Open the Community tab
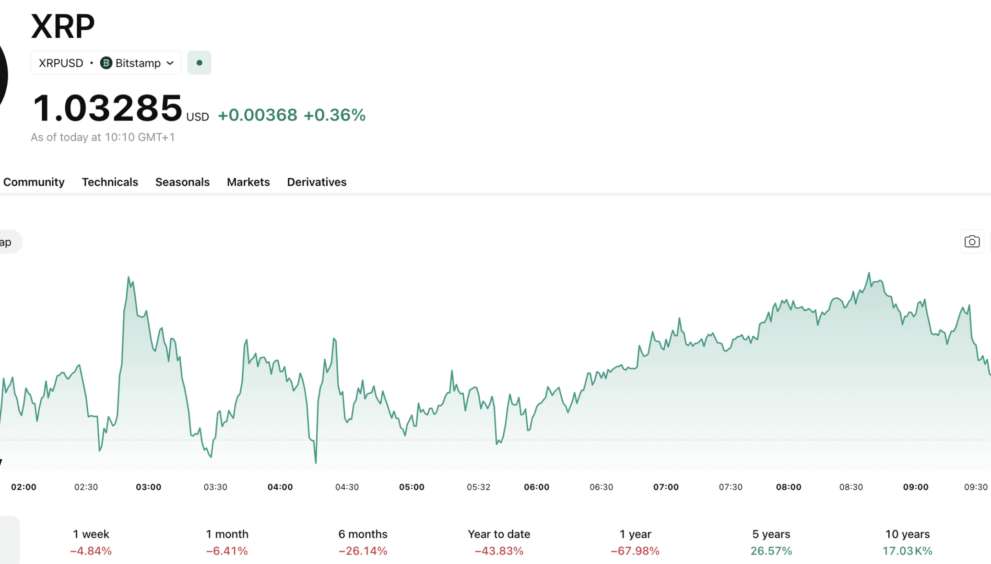This screenshot has width=991, height=564. click(33, 182)
